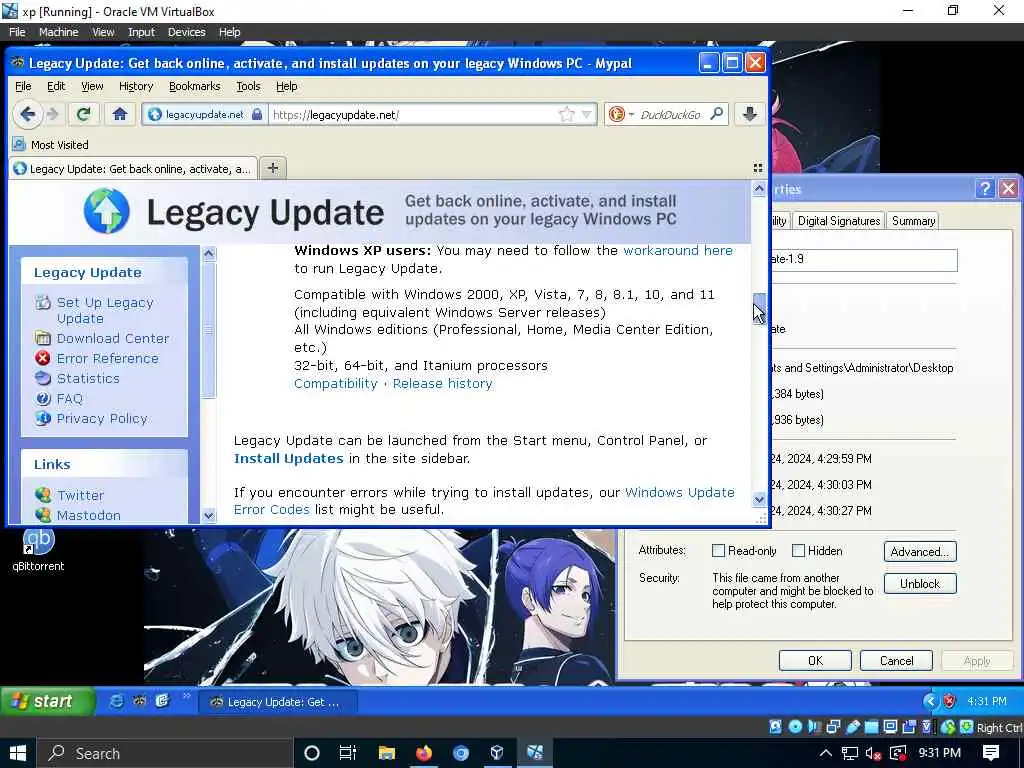Open the downloads arrow button in Mypal
This screenshot has height=768, width=1024.
[750, 114]
